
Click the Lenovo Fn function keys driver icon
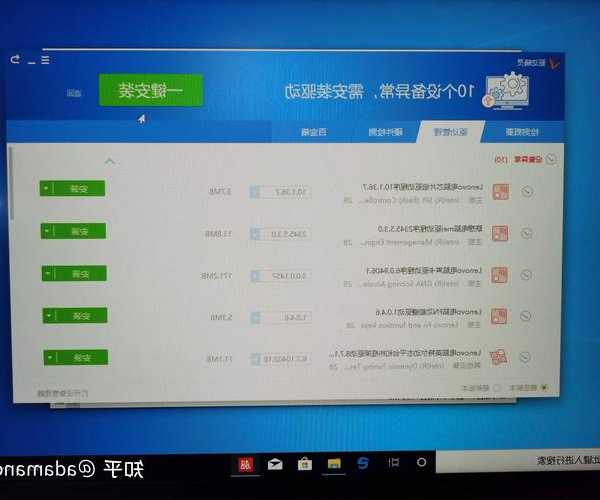point(501,316)
